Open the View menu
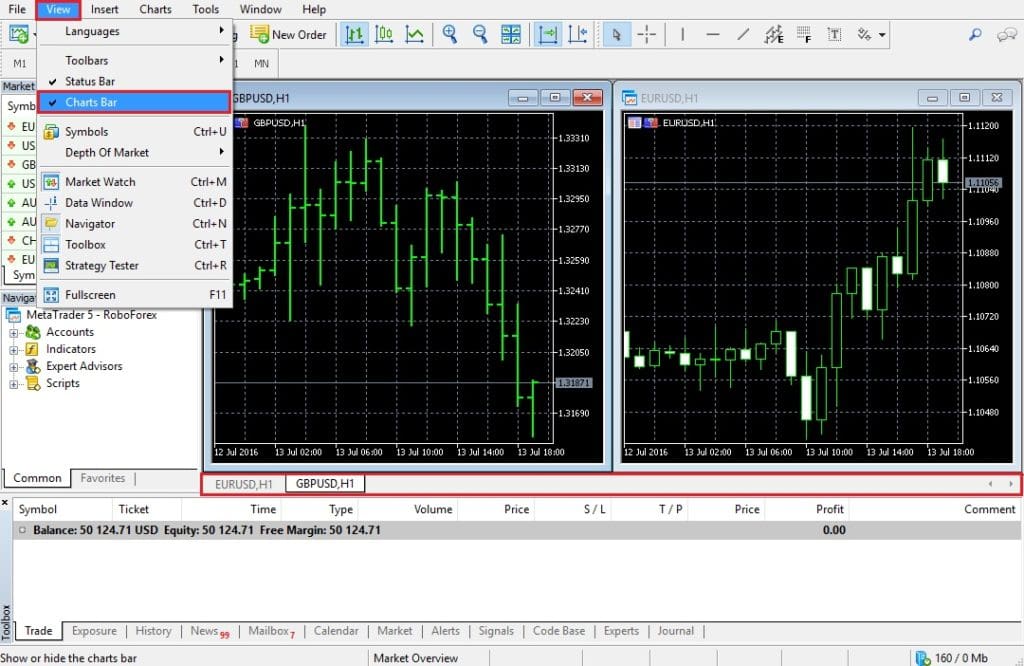The width and height of the screenshot is (1024, 666). [x=58, y=9]
